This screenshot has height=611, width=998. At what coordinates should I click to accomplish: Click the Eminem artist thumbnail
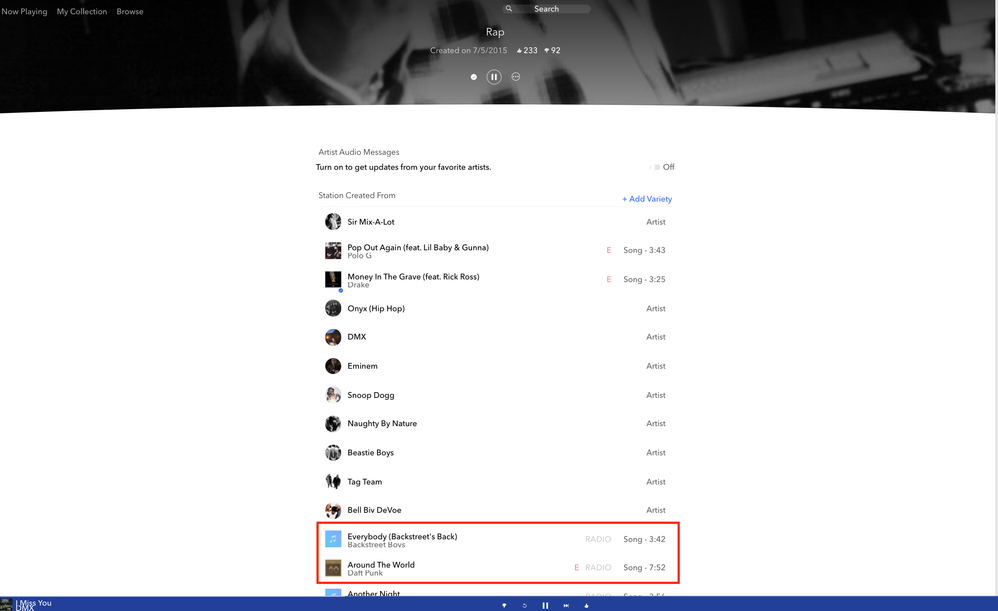coord(333,366)
